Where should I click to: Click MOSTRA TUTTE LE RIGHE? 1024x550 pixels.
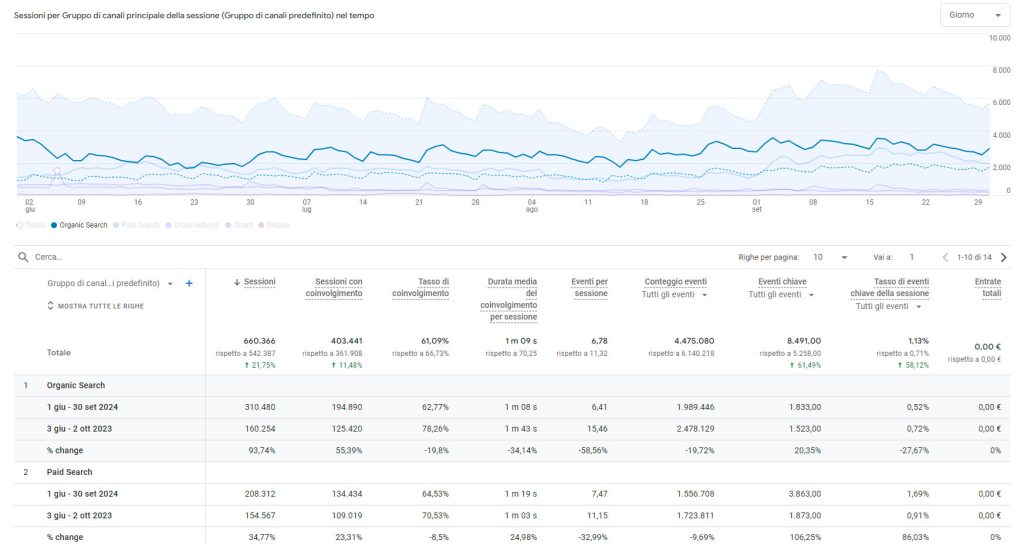(x=101, y=306)
